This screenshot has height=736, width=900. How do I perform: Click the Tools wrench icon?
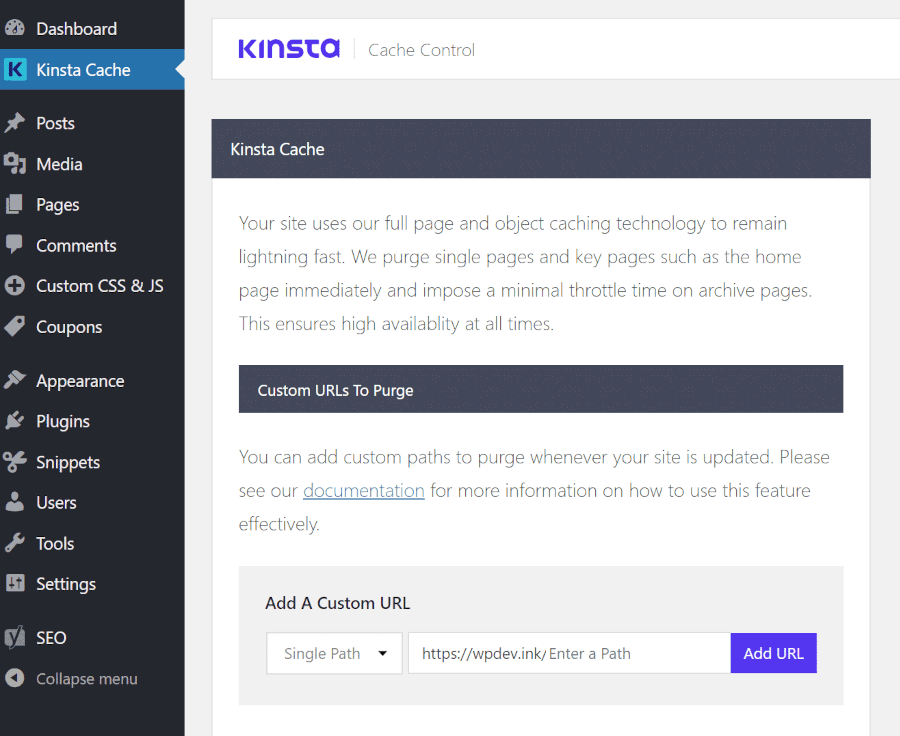pos(15,543)
